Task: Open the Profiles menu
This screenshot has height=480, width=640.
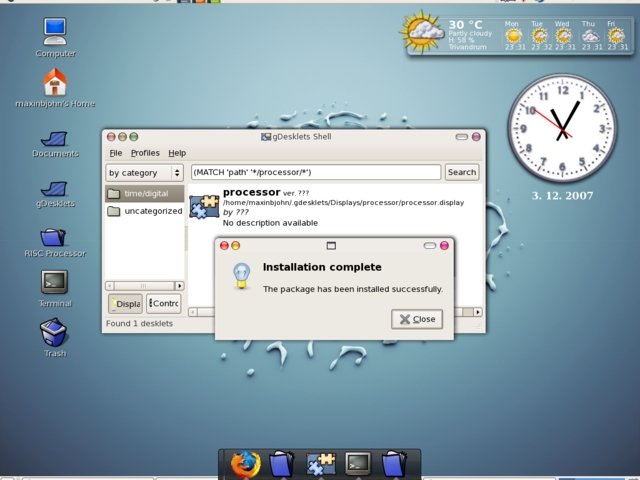Action: point(145,153)
